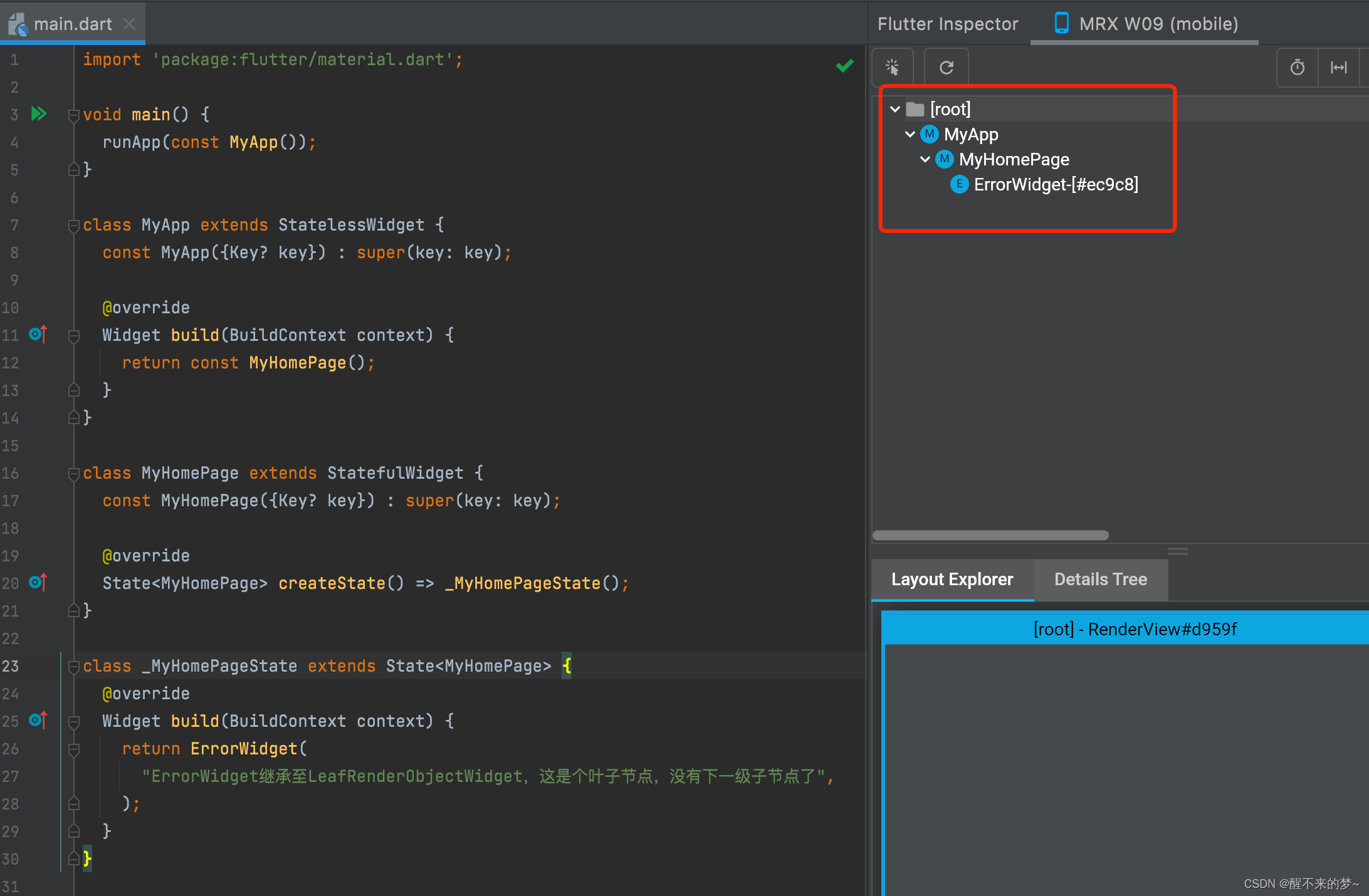Click the main.dart file icon
Viewport: 1369px width, 896px height.
(x=18, y=24)
